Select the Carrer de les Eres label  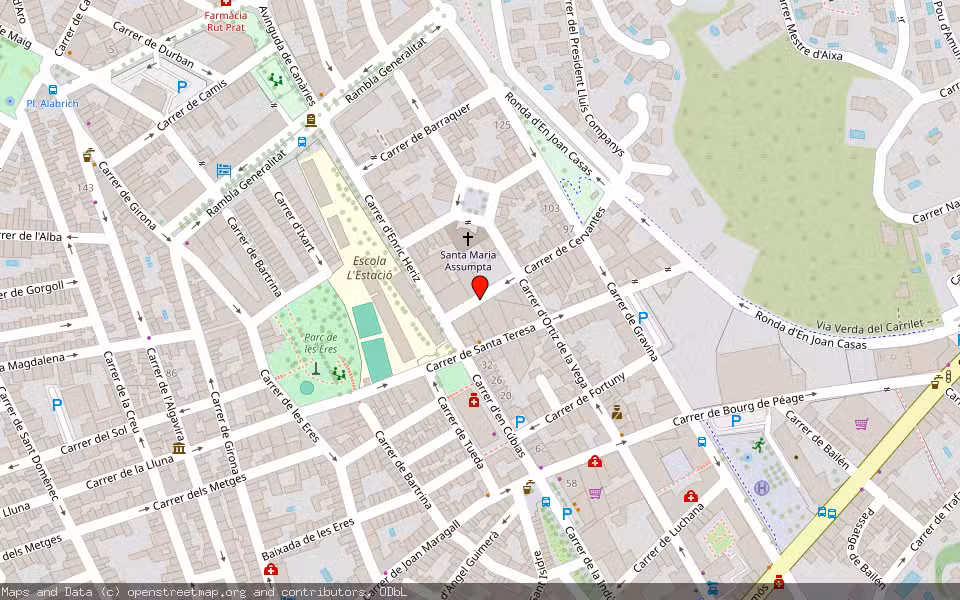click(290, 406)
